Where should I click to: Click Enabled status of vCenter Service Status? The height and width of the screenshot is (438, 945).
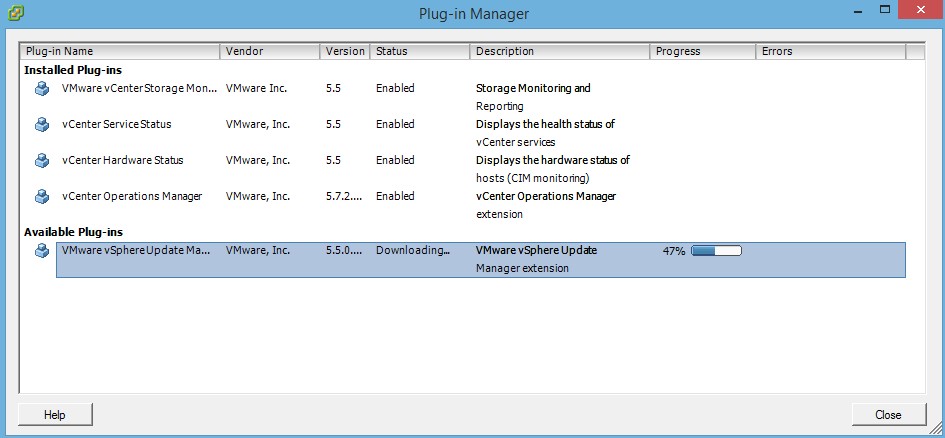coord(395,124)
